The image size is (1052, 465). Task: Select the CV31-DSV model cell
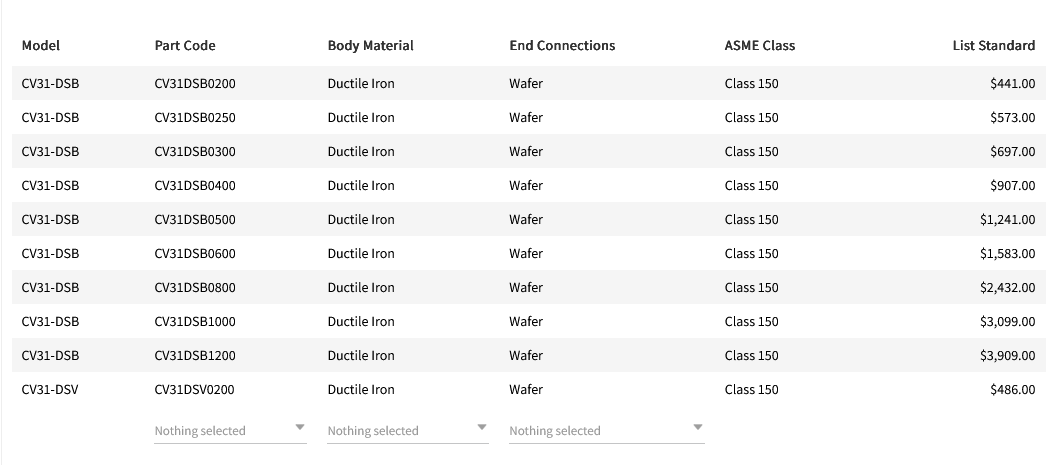pyautogui.click(x=50, y=390)
